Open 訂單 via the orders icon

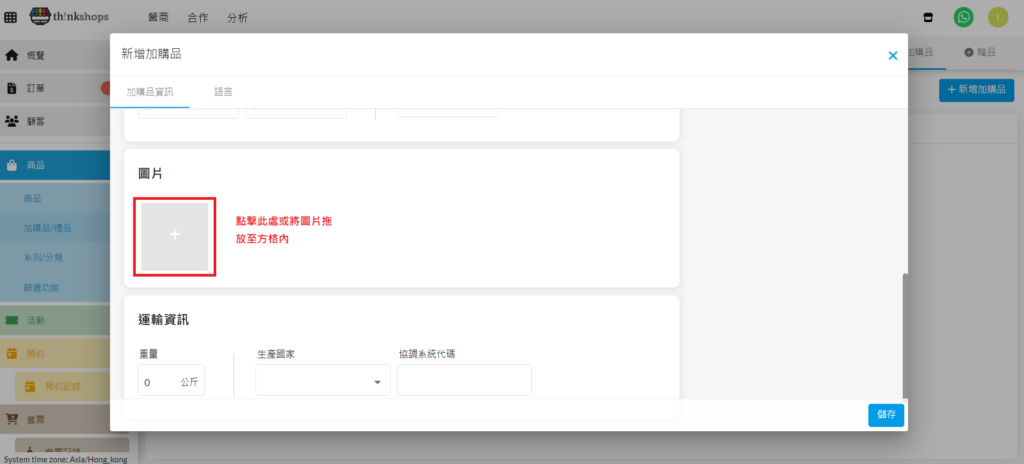coord(12,88)
